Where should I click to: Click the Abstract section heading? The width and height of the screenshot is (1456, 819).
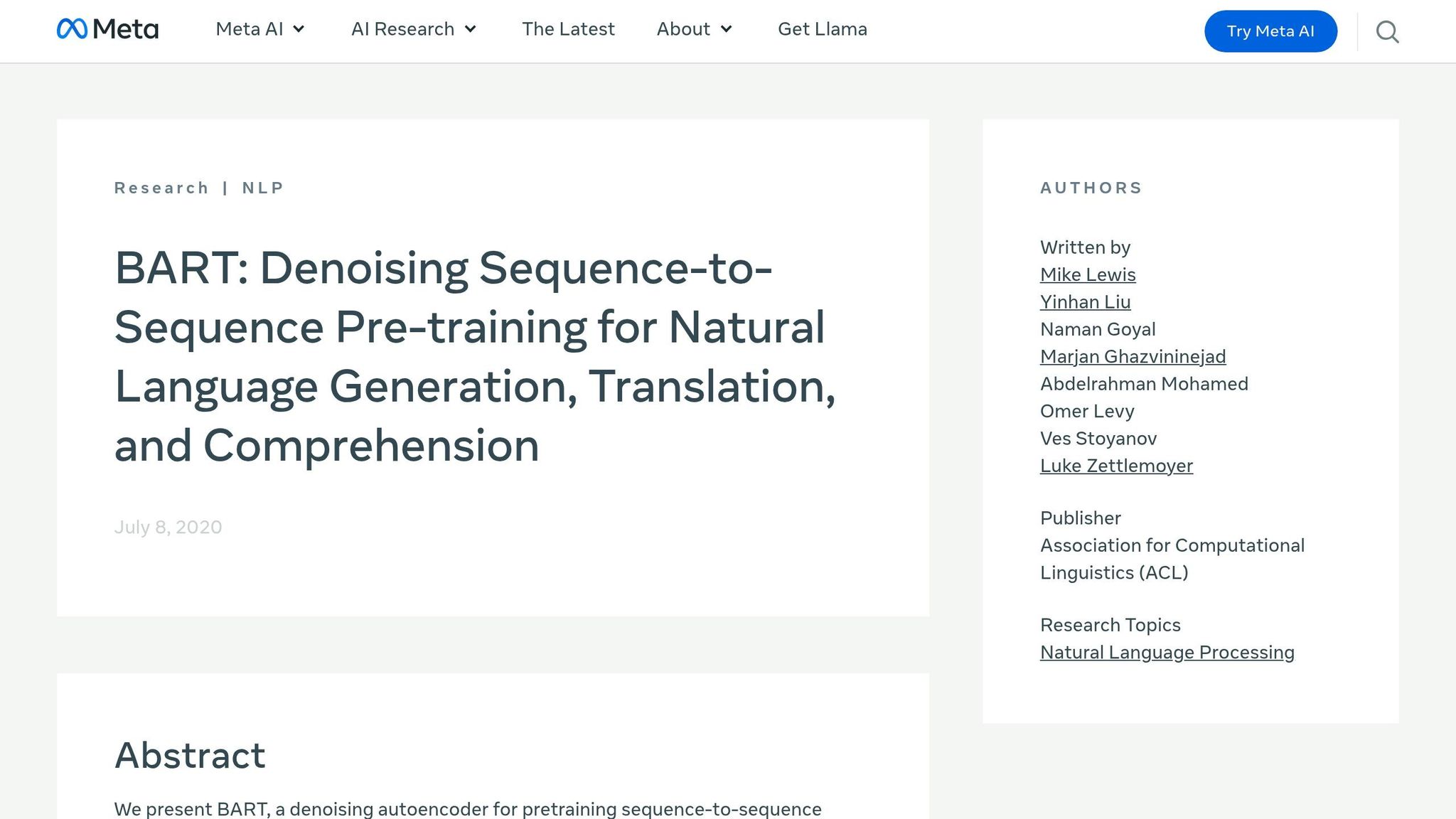coord(190,755)
